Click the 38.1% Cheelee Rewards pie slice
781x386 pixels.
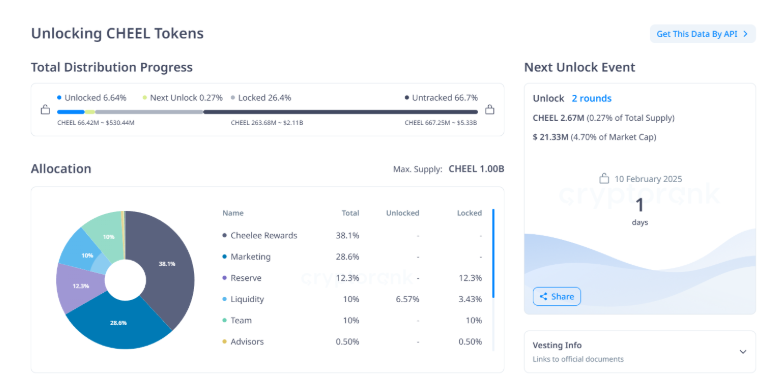(x=167, y=264)
